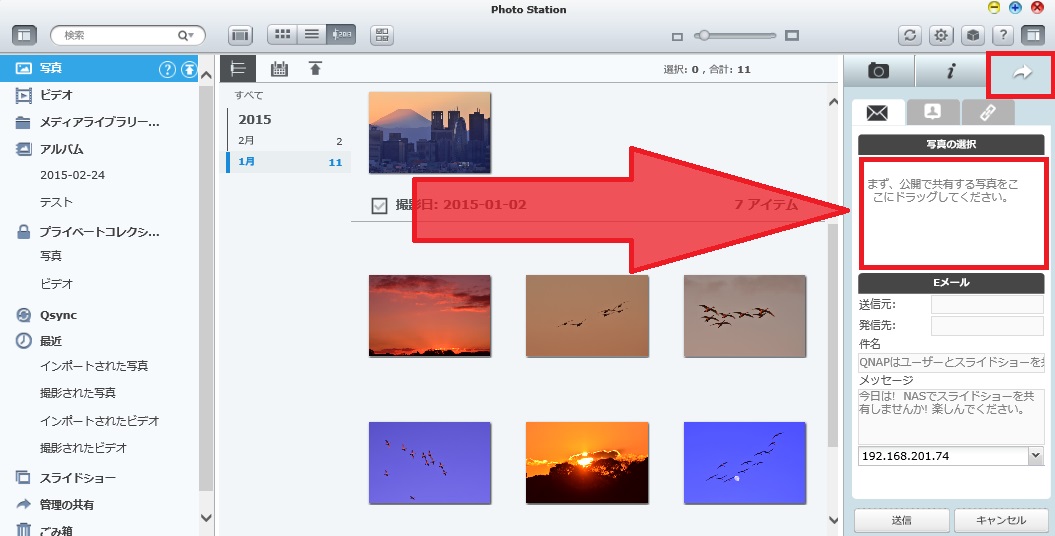
Task: Select 1月 in the timeline
Action: (289, 162)
